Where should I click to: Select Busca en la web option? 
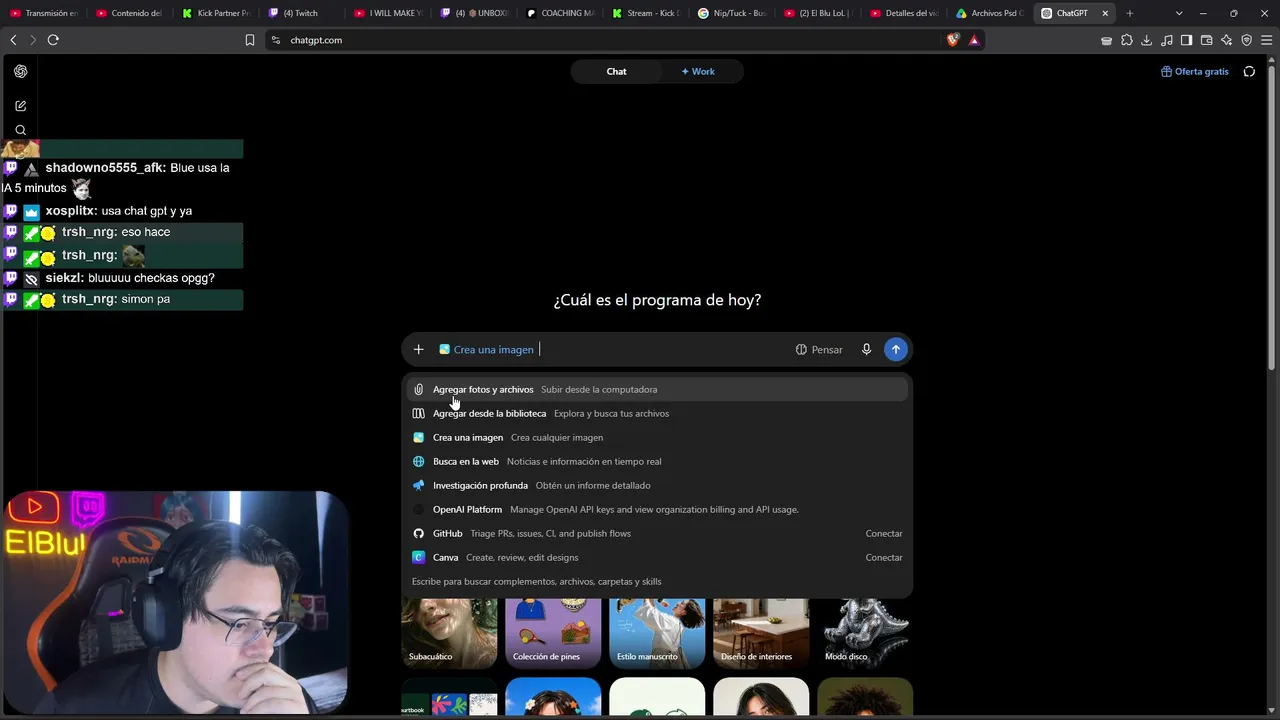657,462
